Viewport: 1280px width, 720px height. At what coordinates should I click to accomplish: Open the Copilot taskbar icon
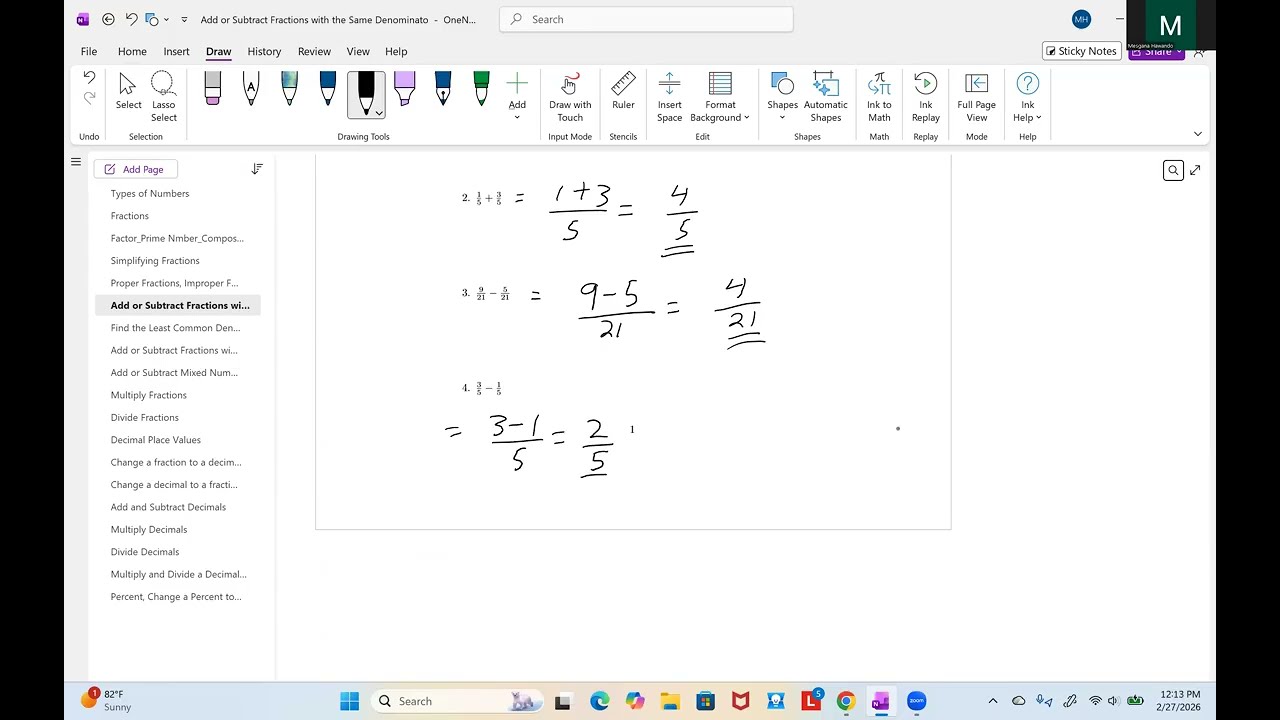pyautogui.click(x=635, y=701)
